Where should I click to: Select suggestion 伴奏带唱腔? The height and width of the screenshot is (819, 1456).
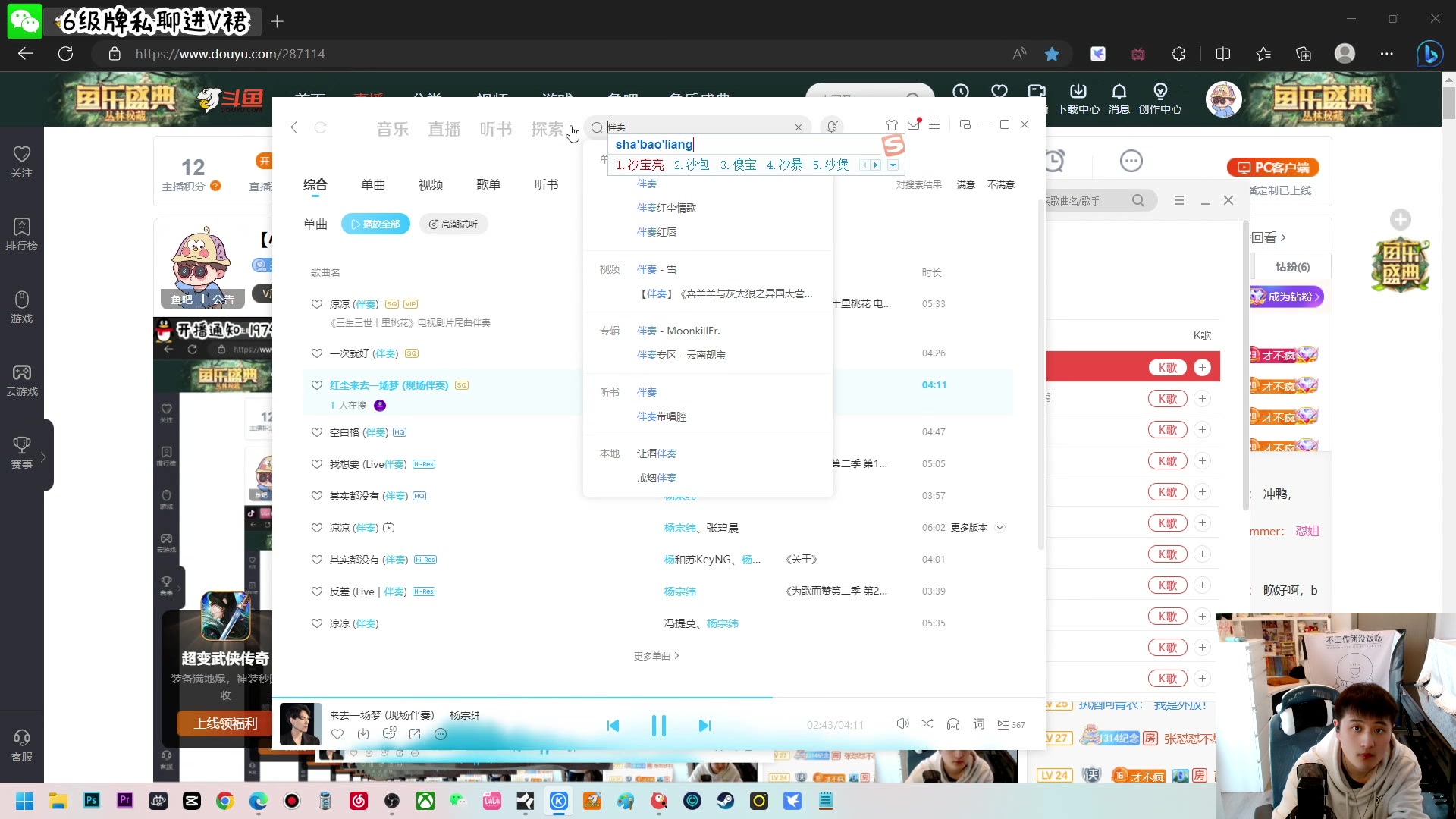pos(661,416)
